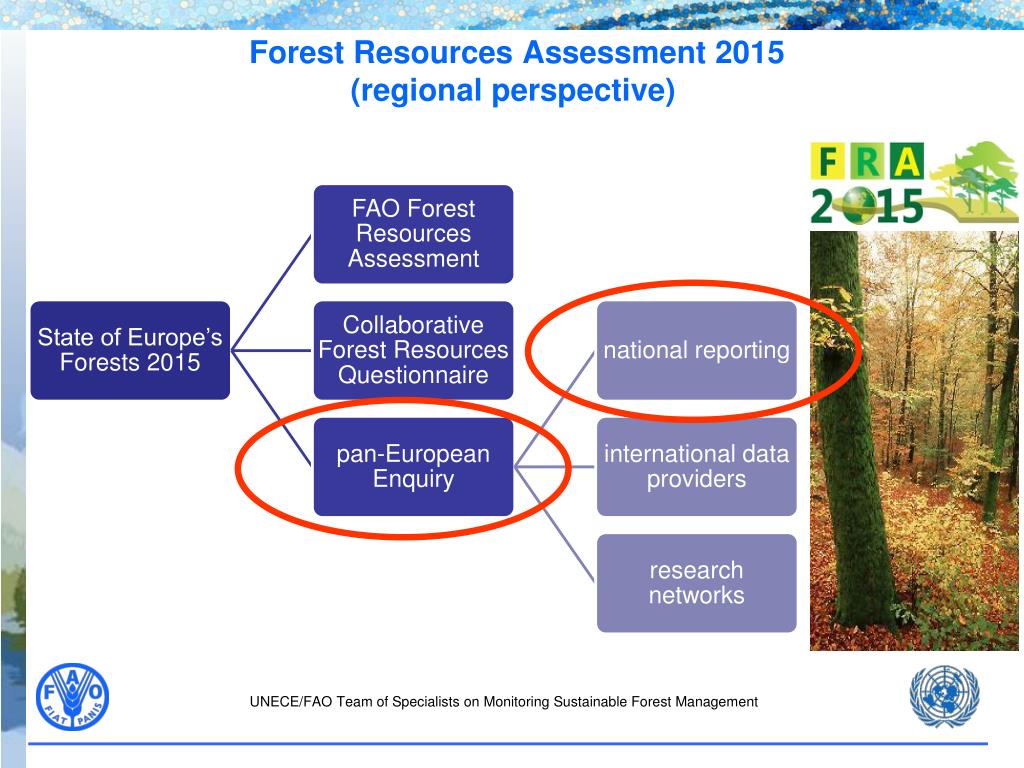Click the FAO logo emblem
Screen dimensions: 1024x768
pos(72,697)
